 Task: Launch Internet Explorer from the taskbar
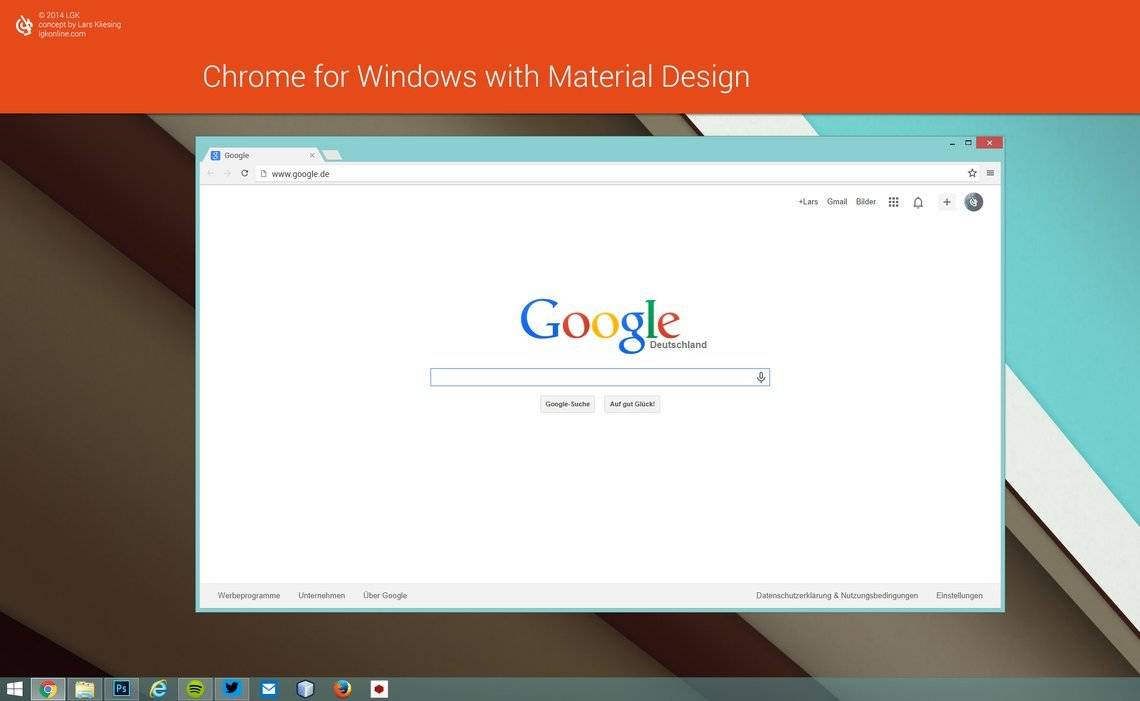pyautogui.click(x=158, y=689)
